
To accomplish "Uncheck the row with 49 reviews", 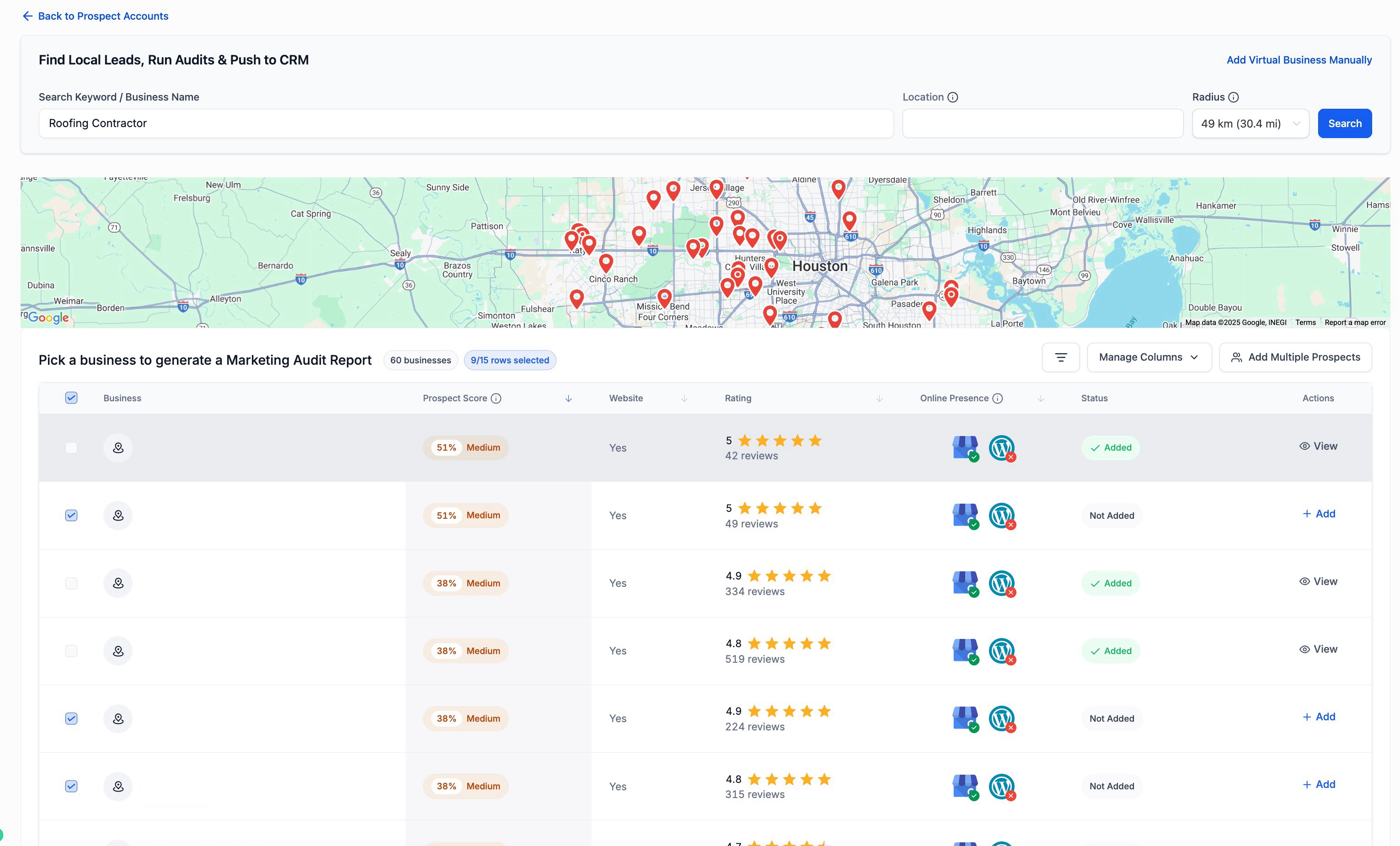I will point(71,516).
